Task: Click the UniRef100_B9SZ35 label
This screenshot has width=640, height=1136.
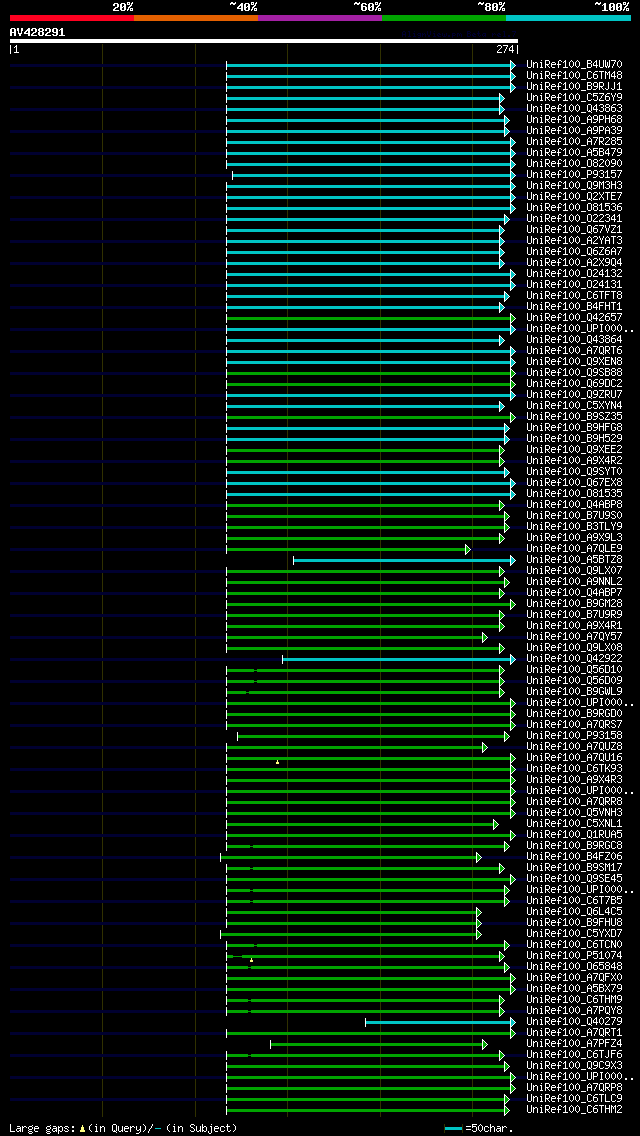Action: (574, 417)
